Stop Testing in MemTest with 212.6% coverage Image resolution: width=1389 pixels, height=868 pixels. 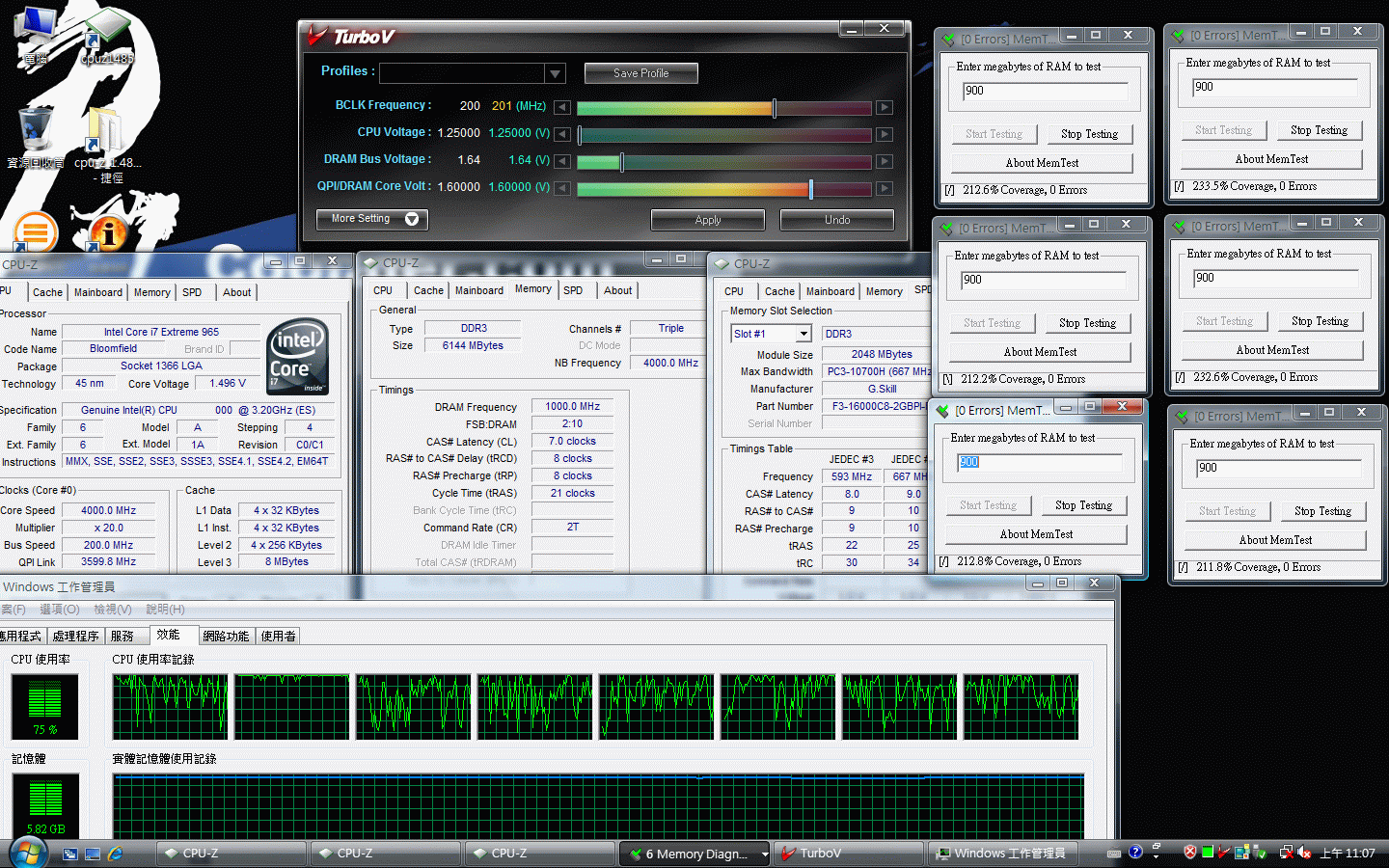pyautogui.click(x=1089, y=134)
